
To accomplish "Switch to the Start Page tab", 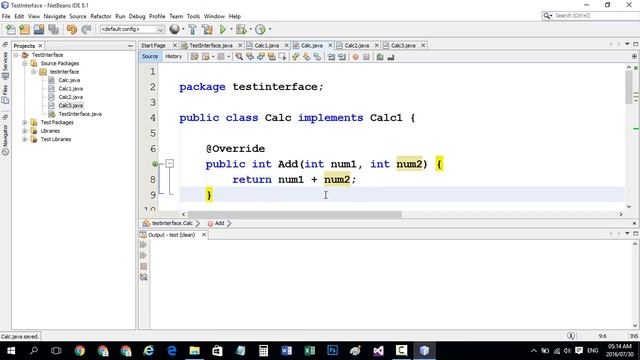I will 153,45.
